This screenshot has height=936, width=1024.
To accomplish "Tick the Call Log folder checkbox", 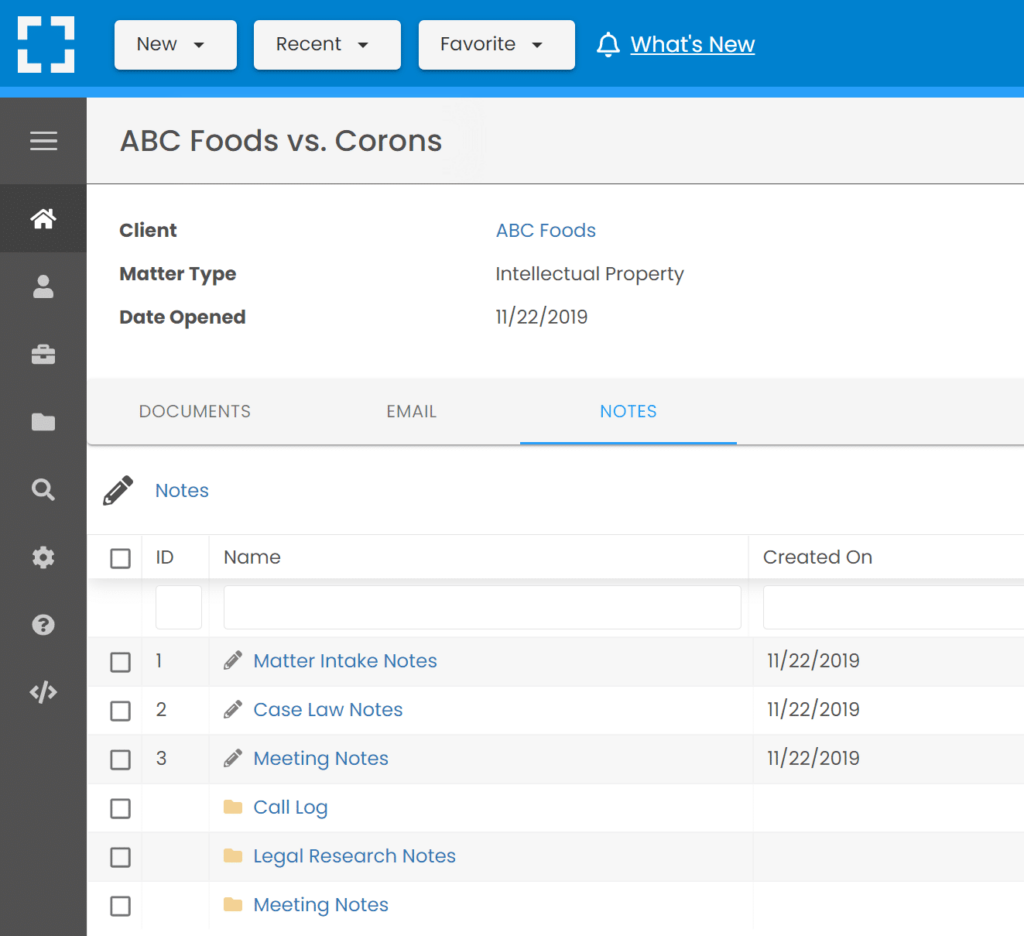I will [x=120, y=808].
